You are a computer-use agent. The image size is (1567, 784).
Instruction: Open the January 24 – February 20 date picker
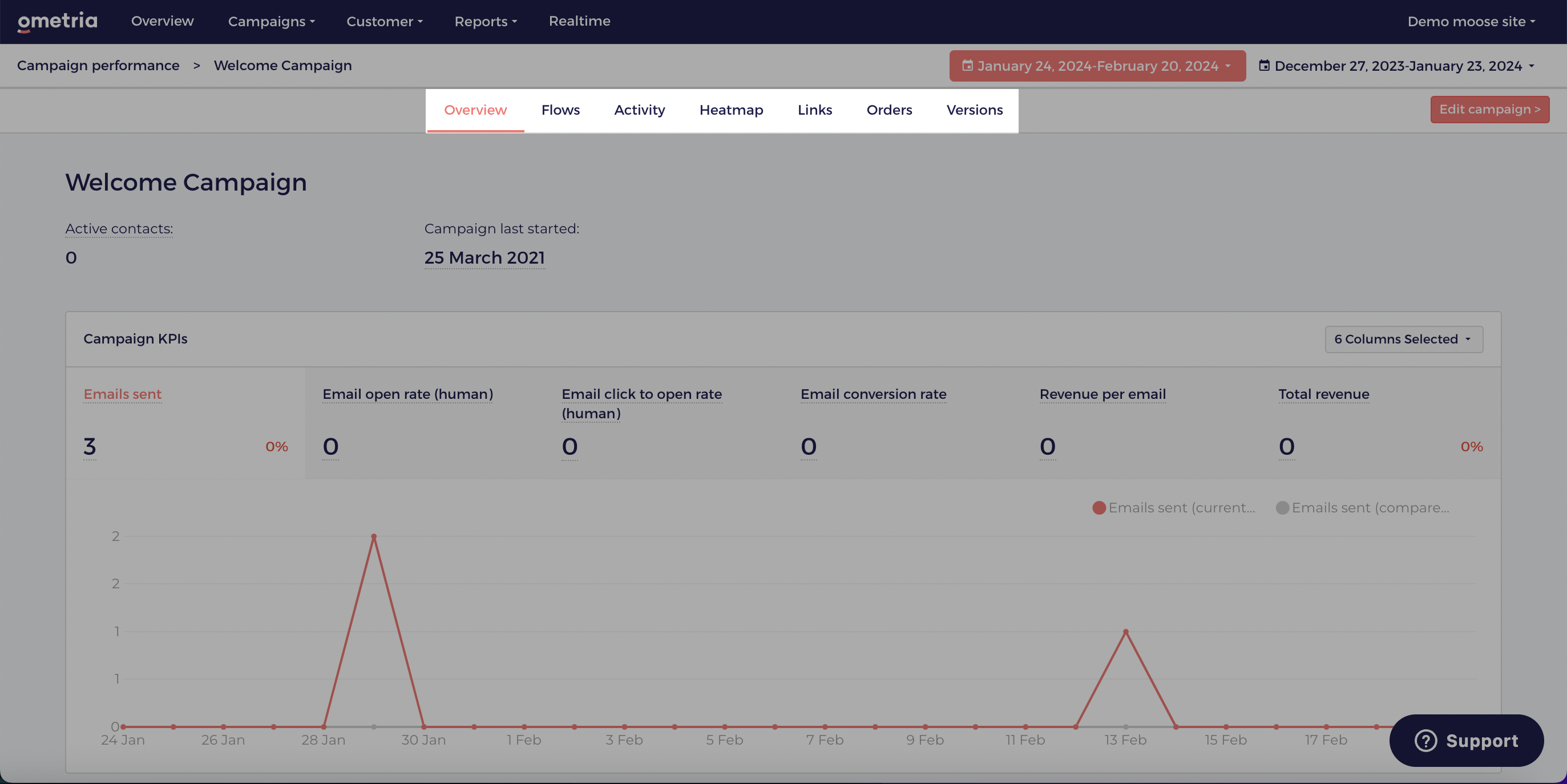tap(1097, 66)
